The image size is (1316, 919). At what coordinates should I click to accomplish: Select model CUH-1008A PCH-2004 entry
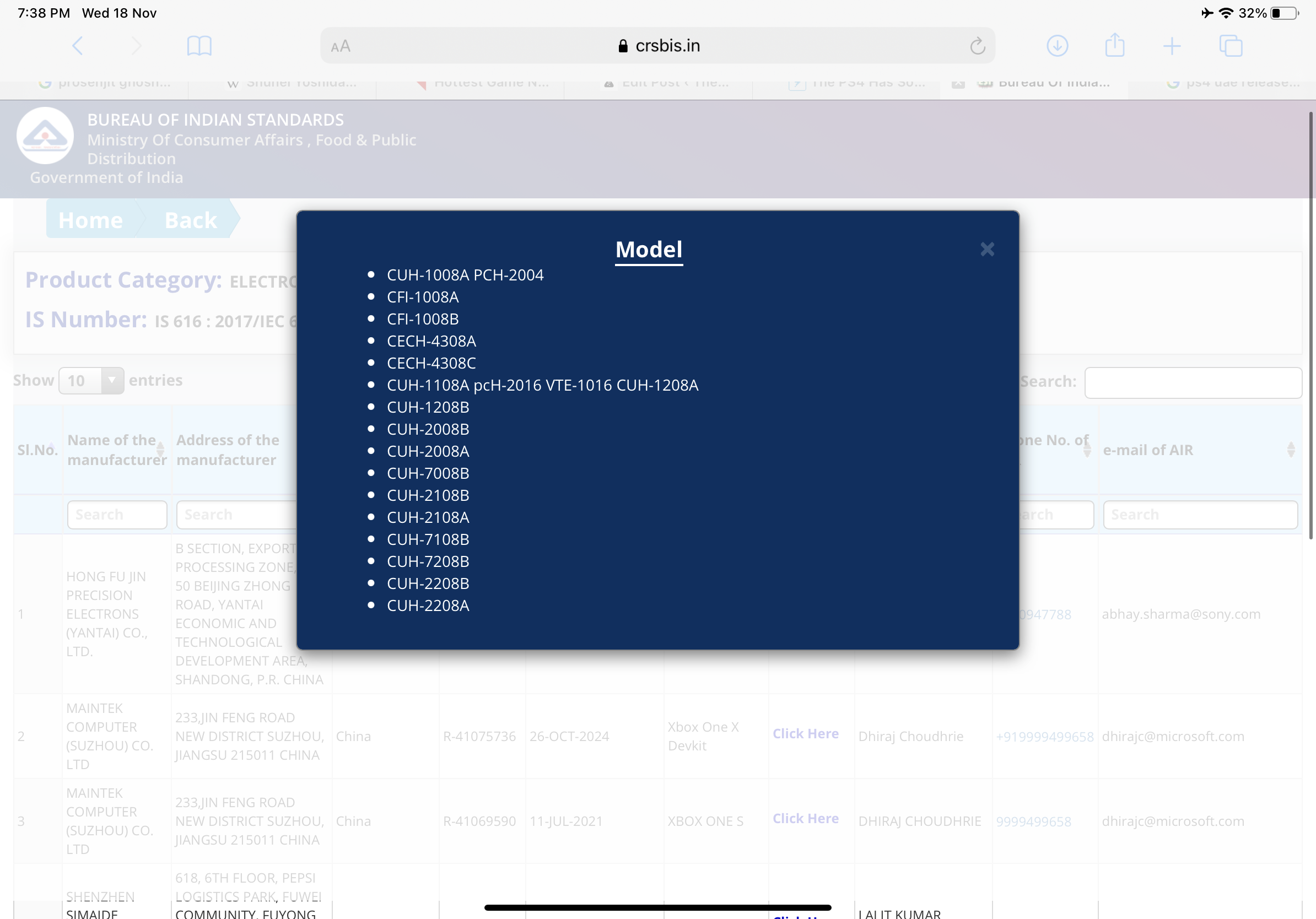(465, 275)
